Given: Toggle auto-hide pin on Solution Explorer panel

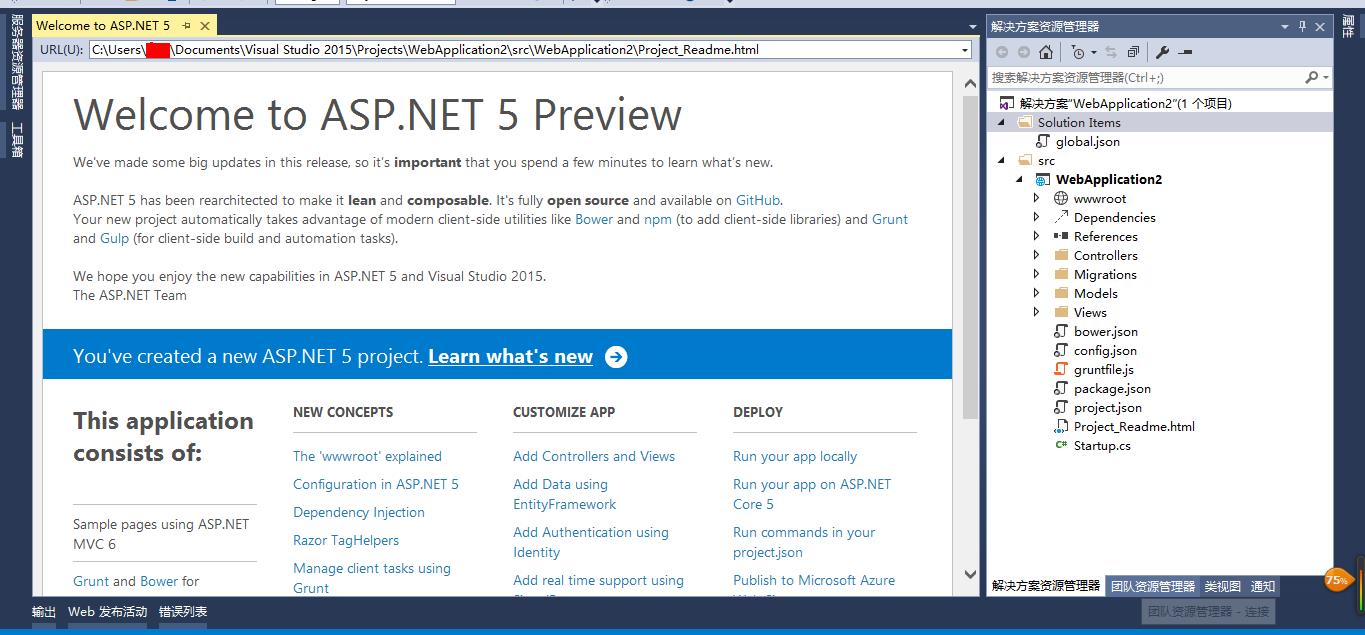Looking at the screenshot, I should pos(1302,27).
